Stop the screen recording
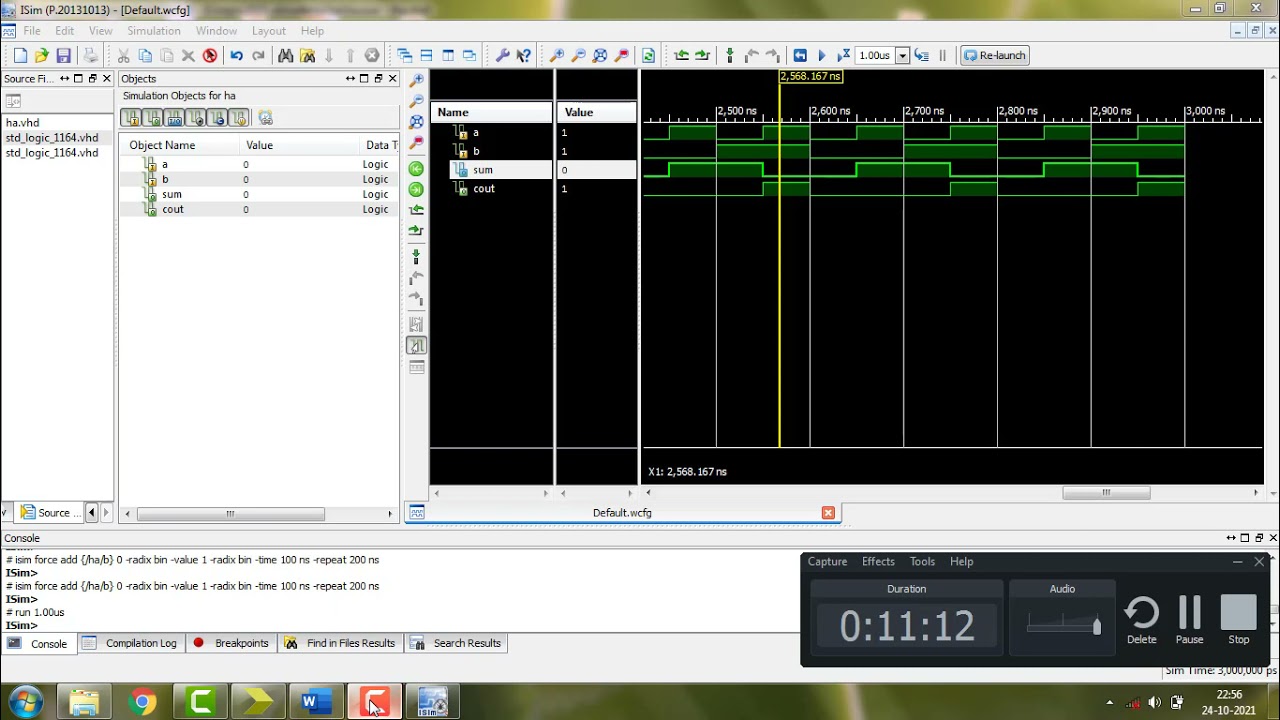Image resolution: width=1280 pixels, height=720 pixels. click(x=1238, y=620)
